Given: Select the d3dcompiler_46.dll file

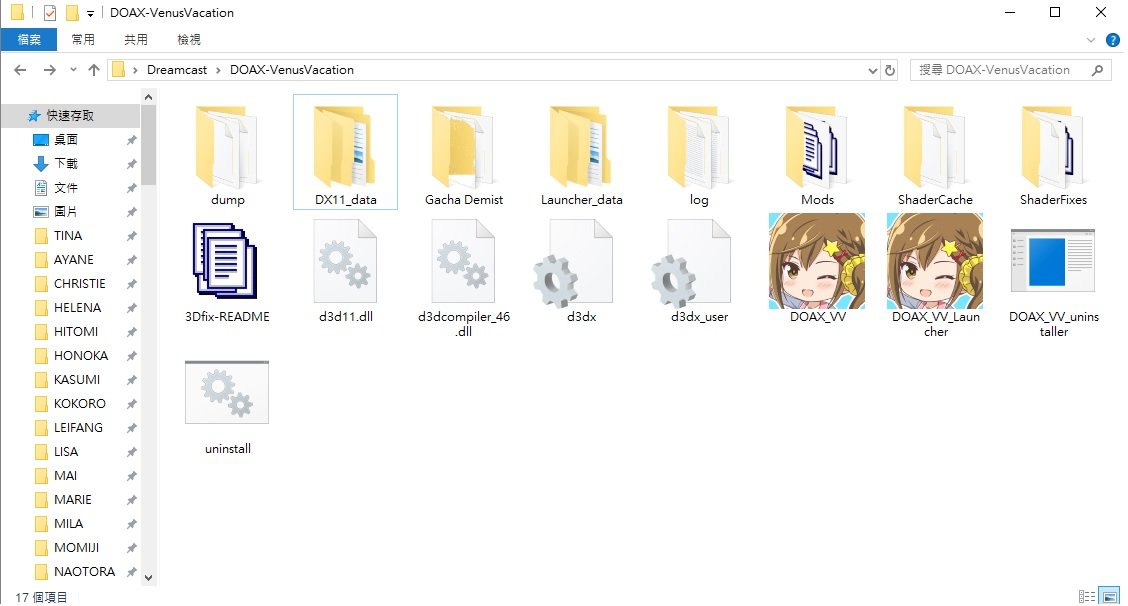Looking at the screenshot, I should [463, 278].
